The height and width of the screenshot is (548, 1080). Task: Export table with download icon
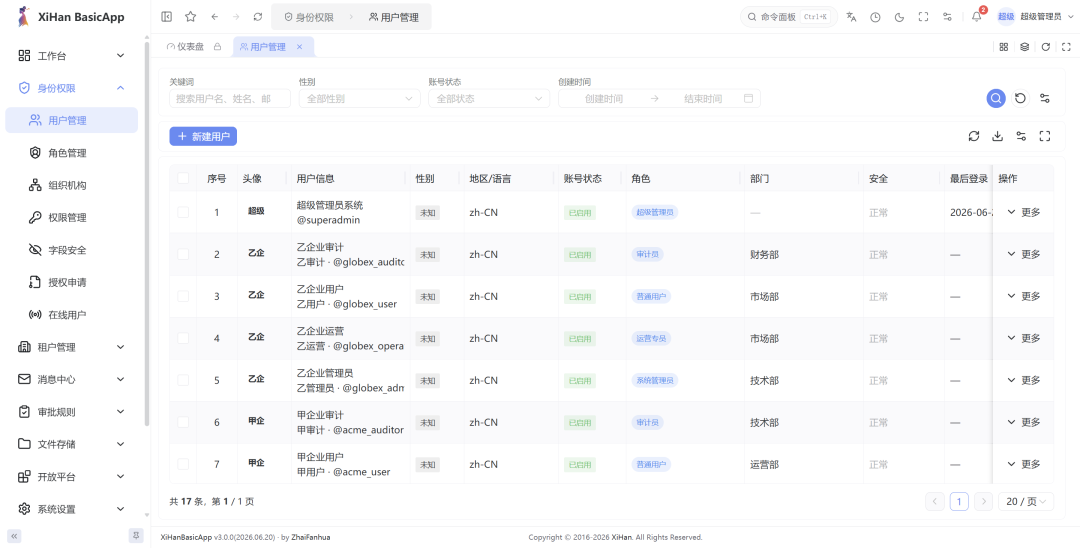[x=997, y=136]
